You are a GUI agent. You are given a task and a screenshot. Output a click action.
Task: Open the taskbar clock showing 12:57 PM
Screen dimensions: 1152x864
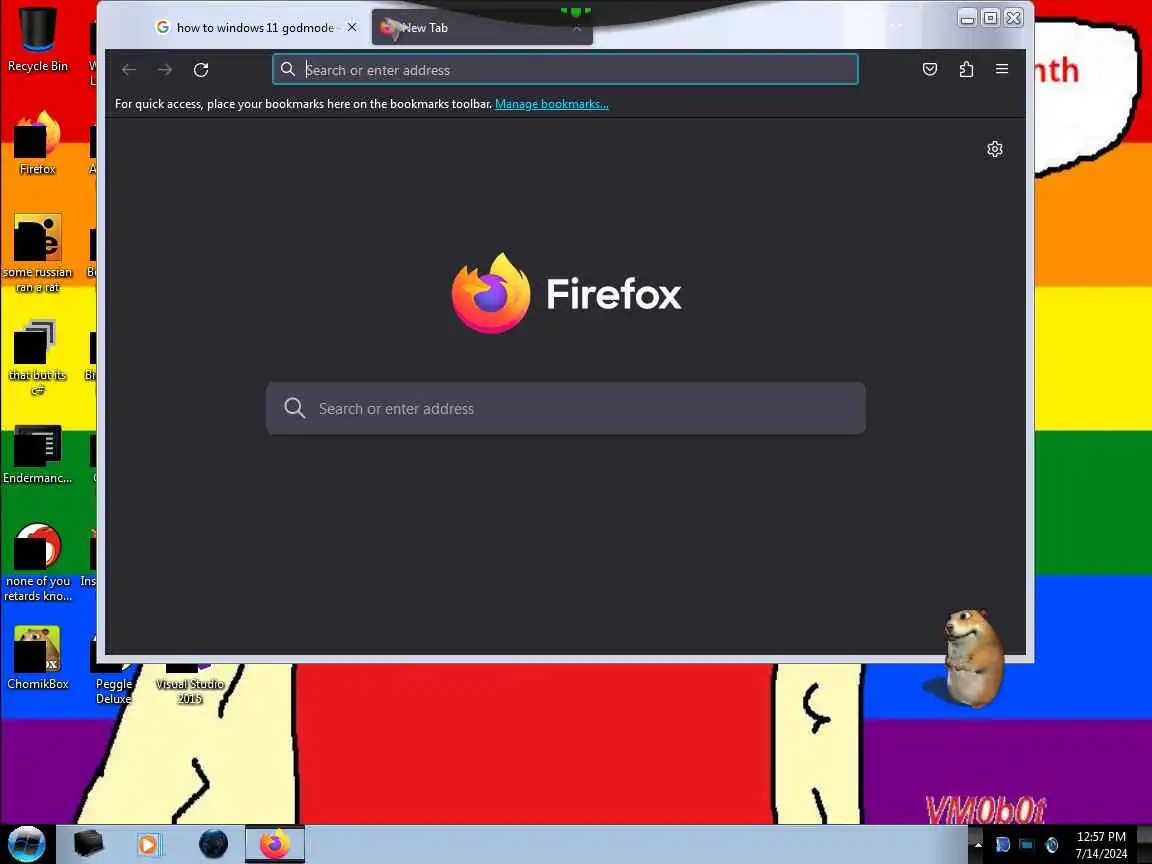pos(1101,845)
